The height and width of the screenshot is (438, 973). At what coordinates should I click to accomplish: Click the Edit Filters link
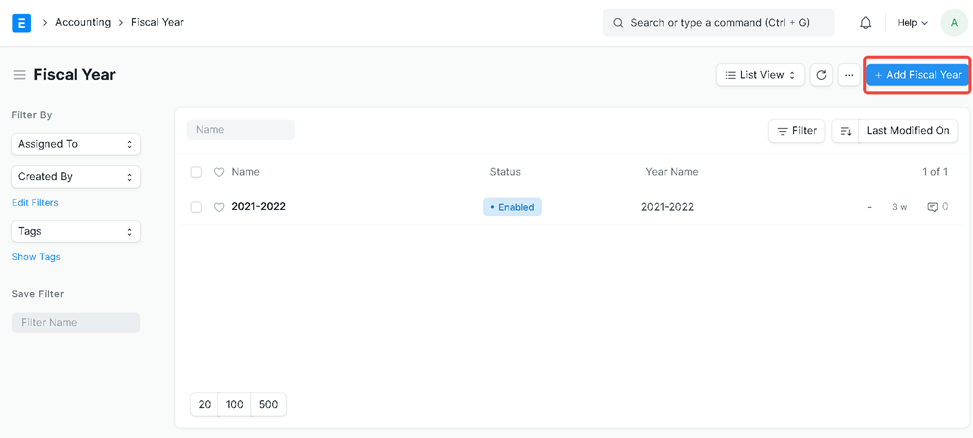35,202
